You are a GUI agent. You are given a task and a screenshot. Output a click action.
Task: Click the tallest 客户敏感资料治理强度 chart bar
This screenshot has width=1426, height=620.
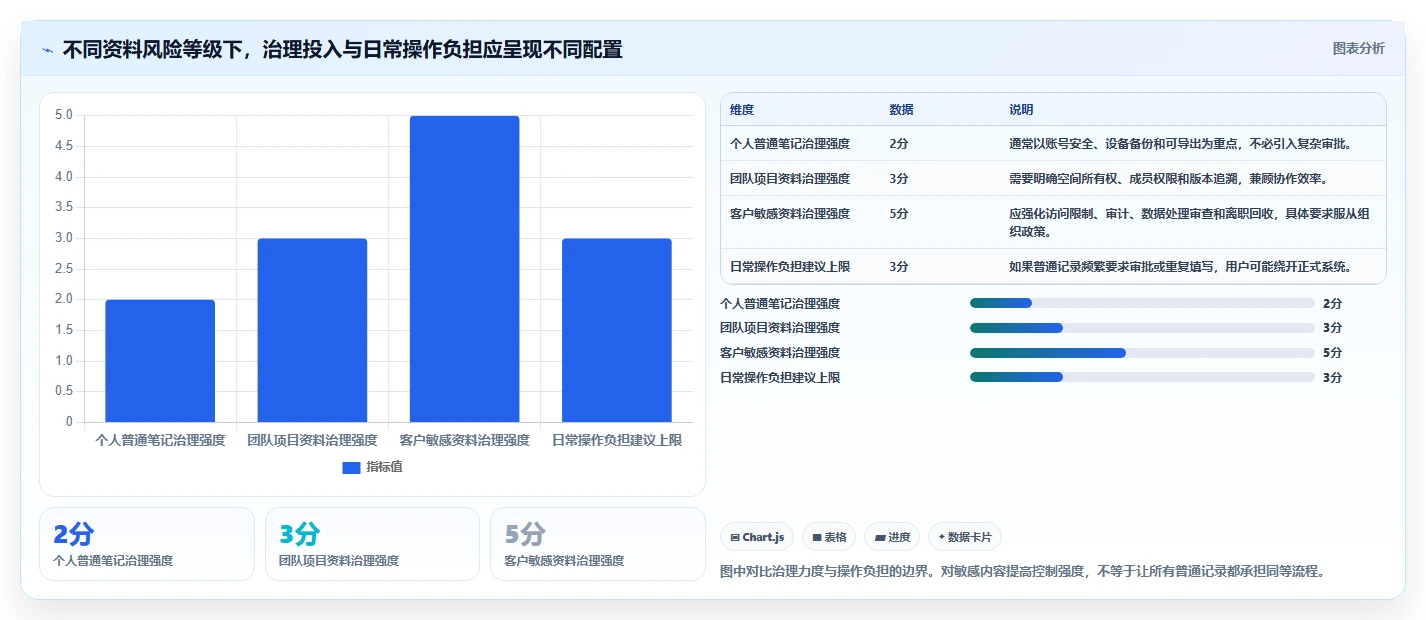coord(464,269)
